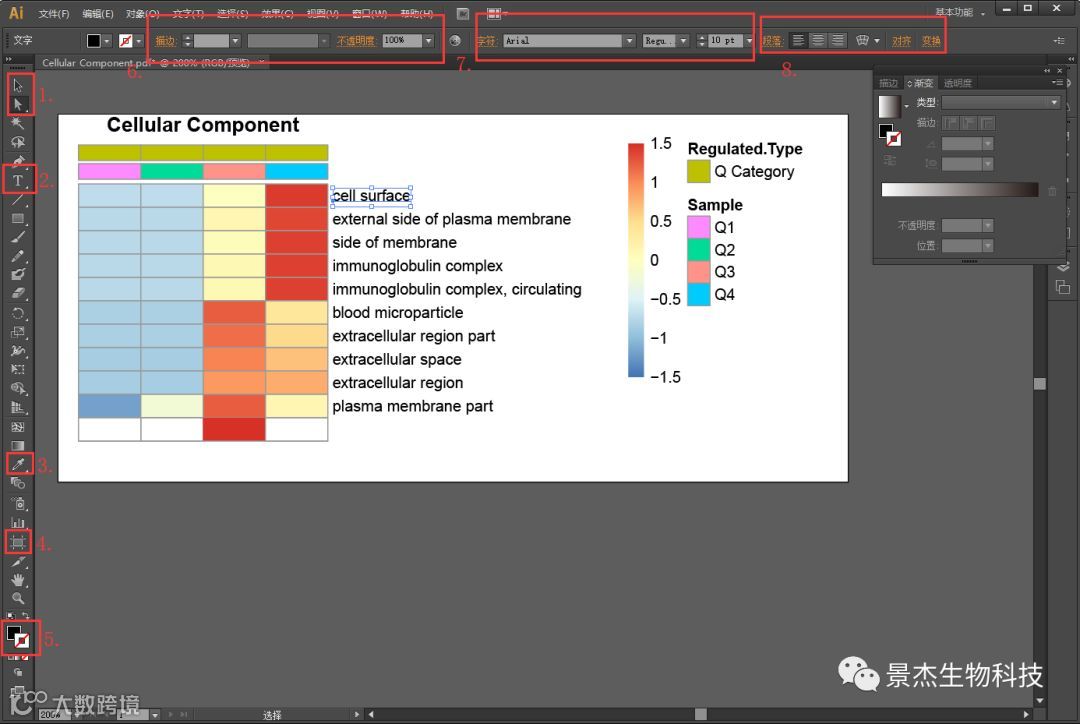Select the Warp/Width tool
The image size is (1080, 724).
(18, 351)
